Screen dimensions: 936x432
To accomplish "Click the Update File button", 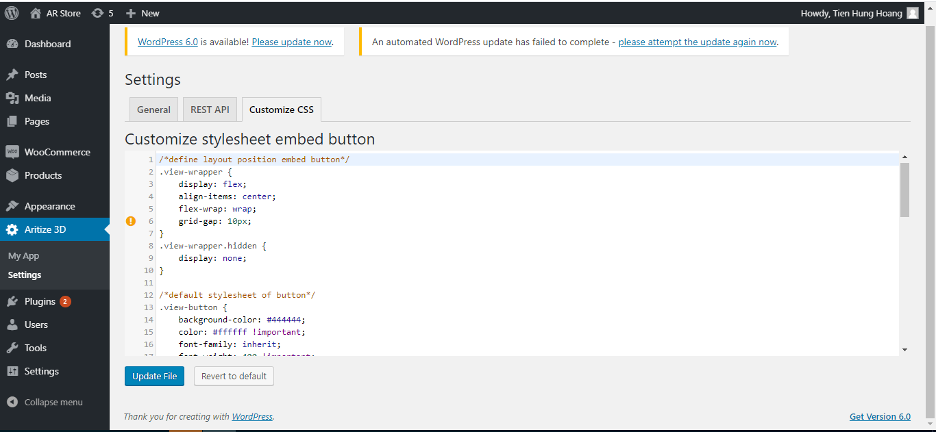I will click(x=155, y=377).
